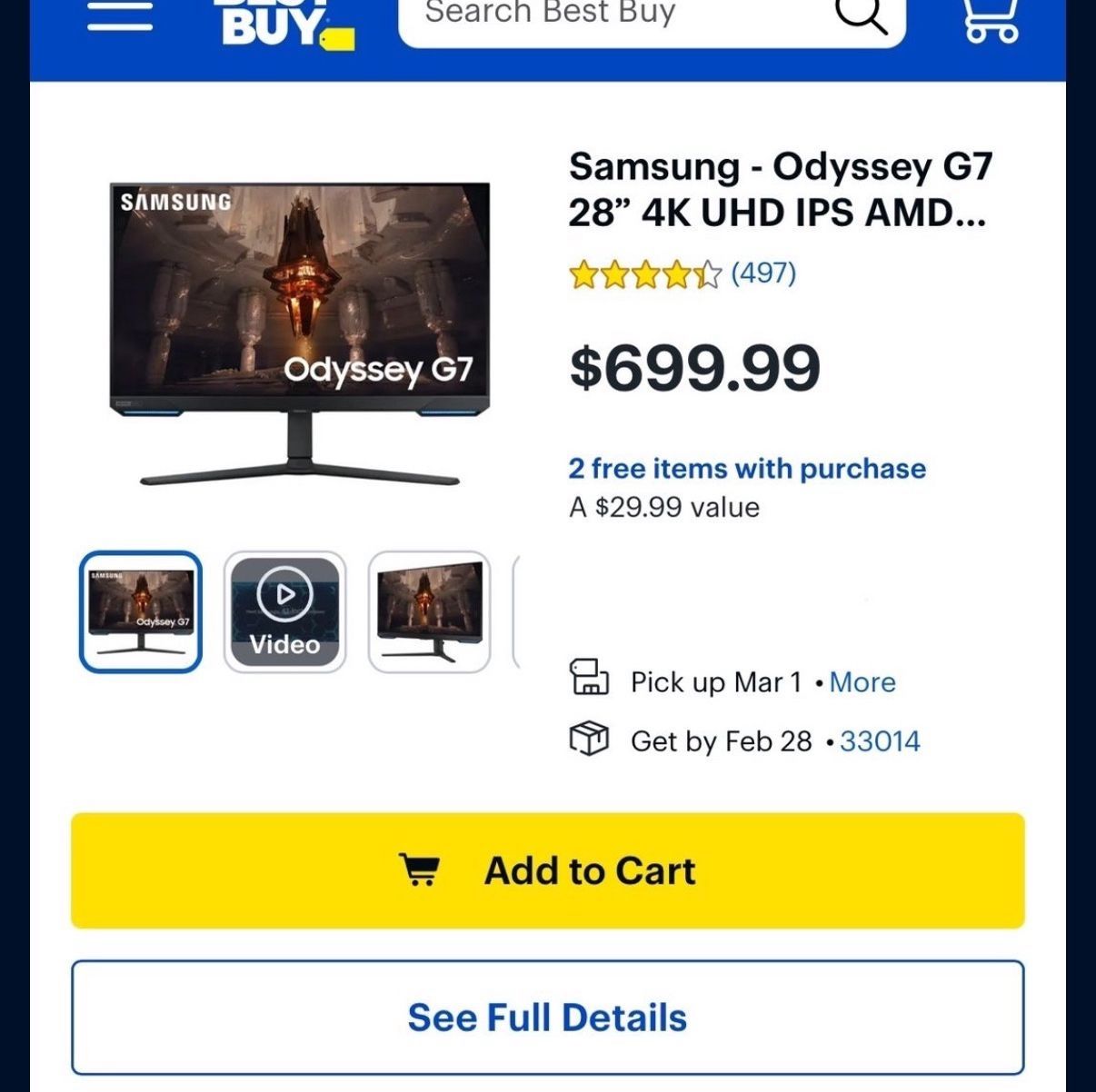The width and height of the screenshot is (1096, 1092).
Task: Select the first monitor front-view thumbnail
Action: (141, 611)
